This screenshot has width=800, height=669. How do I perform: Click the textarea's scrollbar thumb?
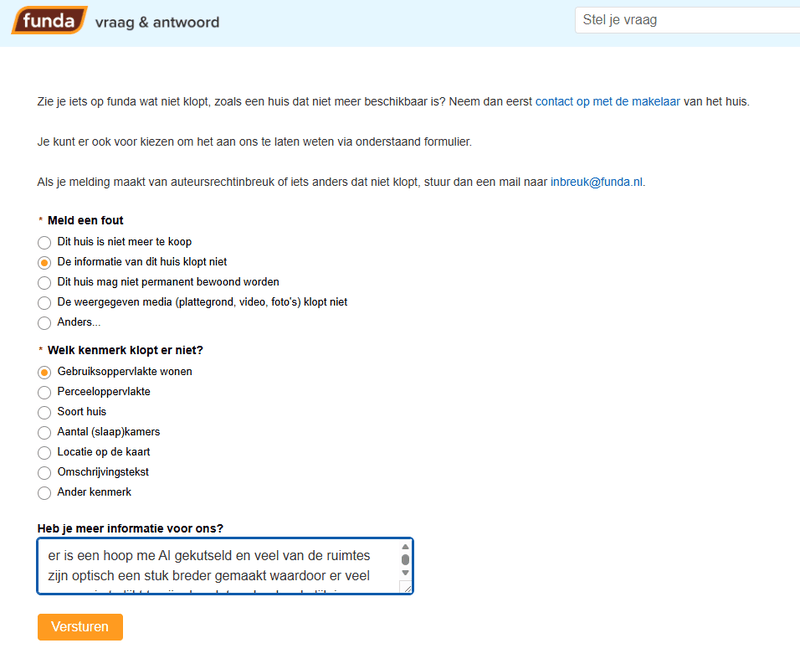(405, 560)
